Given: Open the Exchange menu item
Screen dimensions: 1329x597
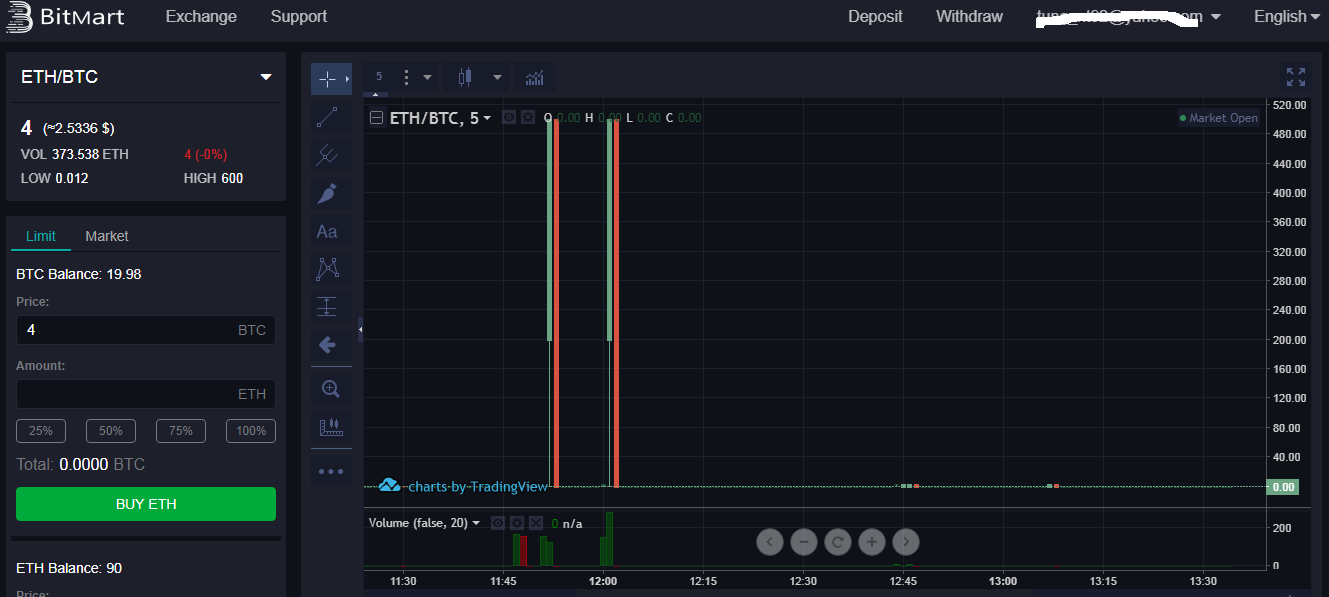Looking at the screenshot, I should (x=201, y=16).
